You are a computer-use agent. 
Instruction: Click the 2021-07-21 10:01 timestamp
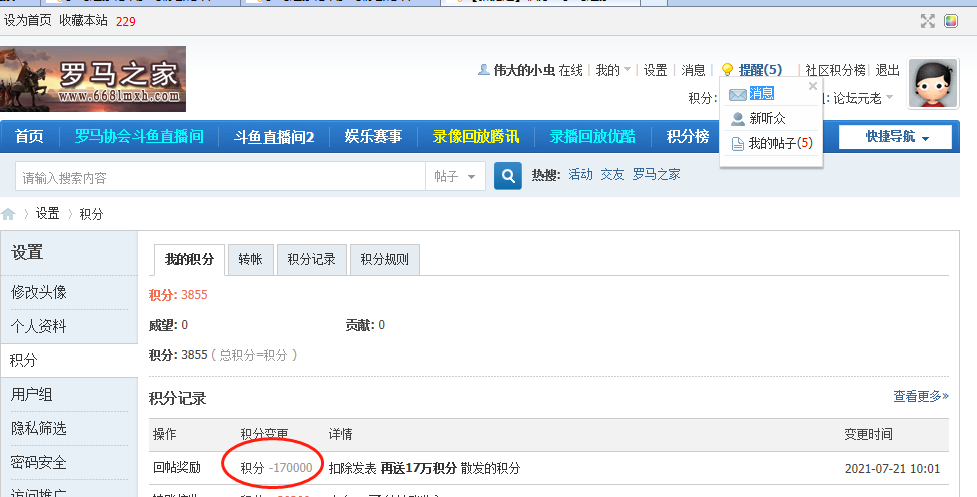892,468
